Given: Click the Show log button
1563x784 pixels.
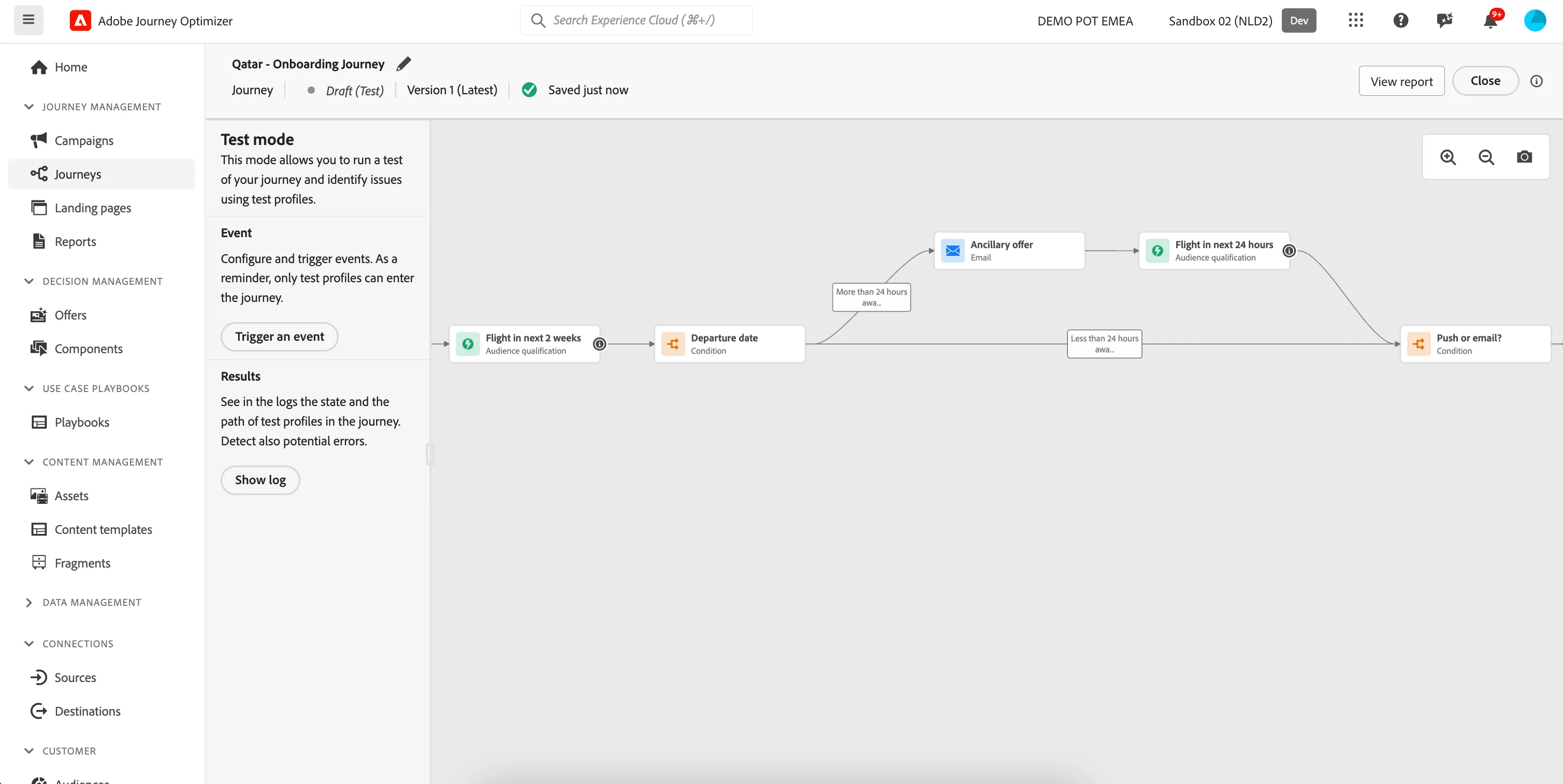Looking at the screenshot, I should click(x=260, y=480).
